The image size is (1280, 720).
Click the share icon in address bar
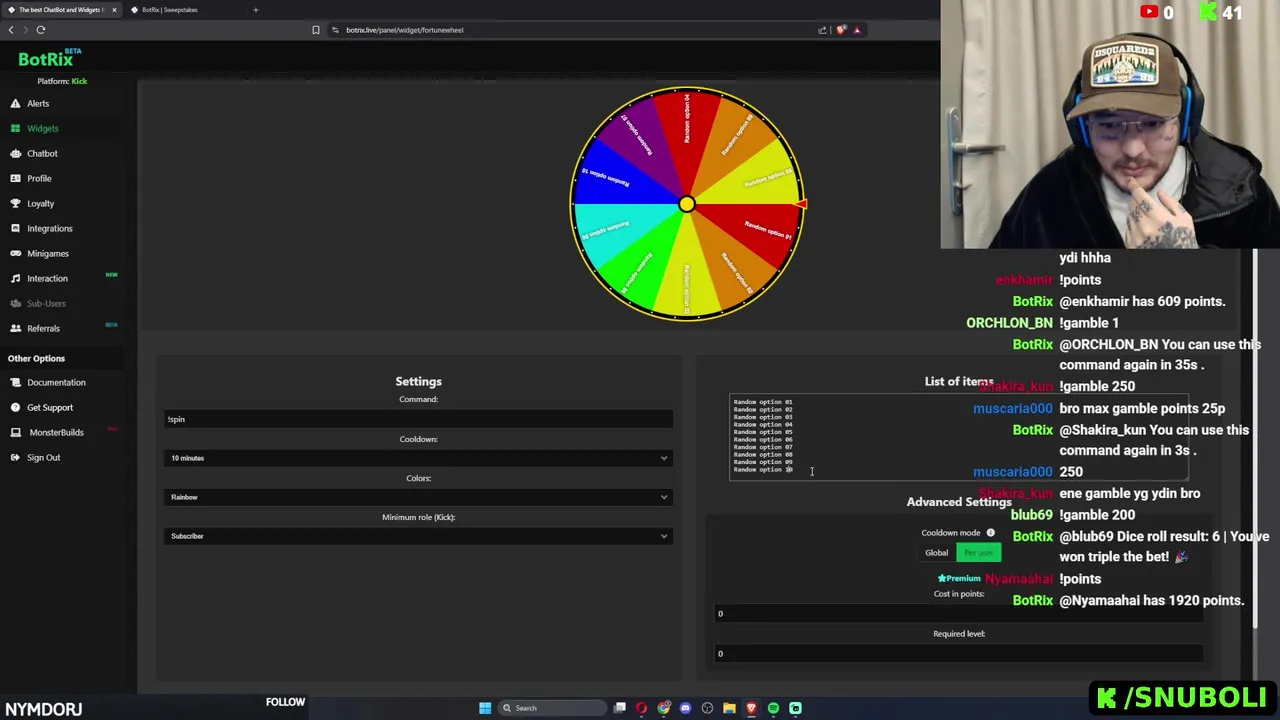pos(822,30)
